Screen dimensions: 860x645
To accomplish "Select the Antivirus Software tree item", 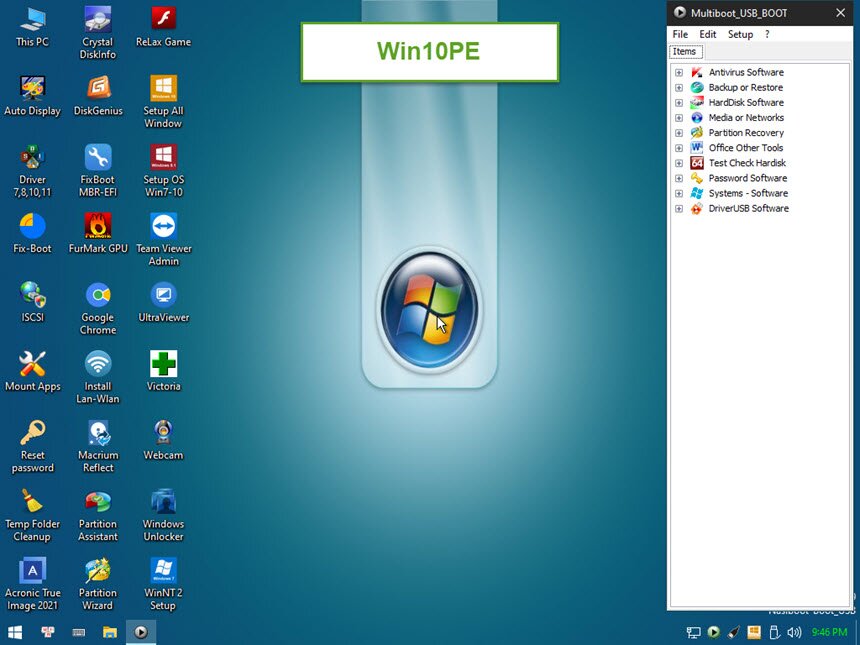I will tap(746, 72).
